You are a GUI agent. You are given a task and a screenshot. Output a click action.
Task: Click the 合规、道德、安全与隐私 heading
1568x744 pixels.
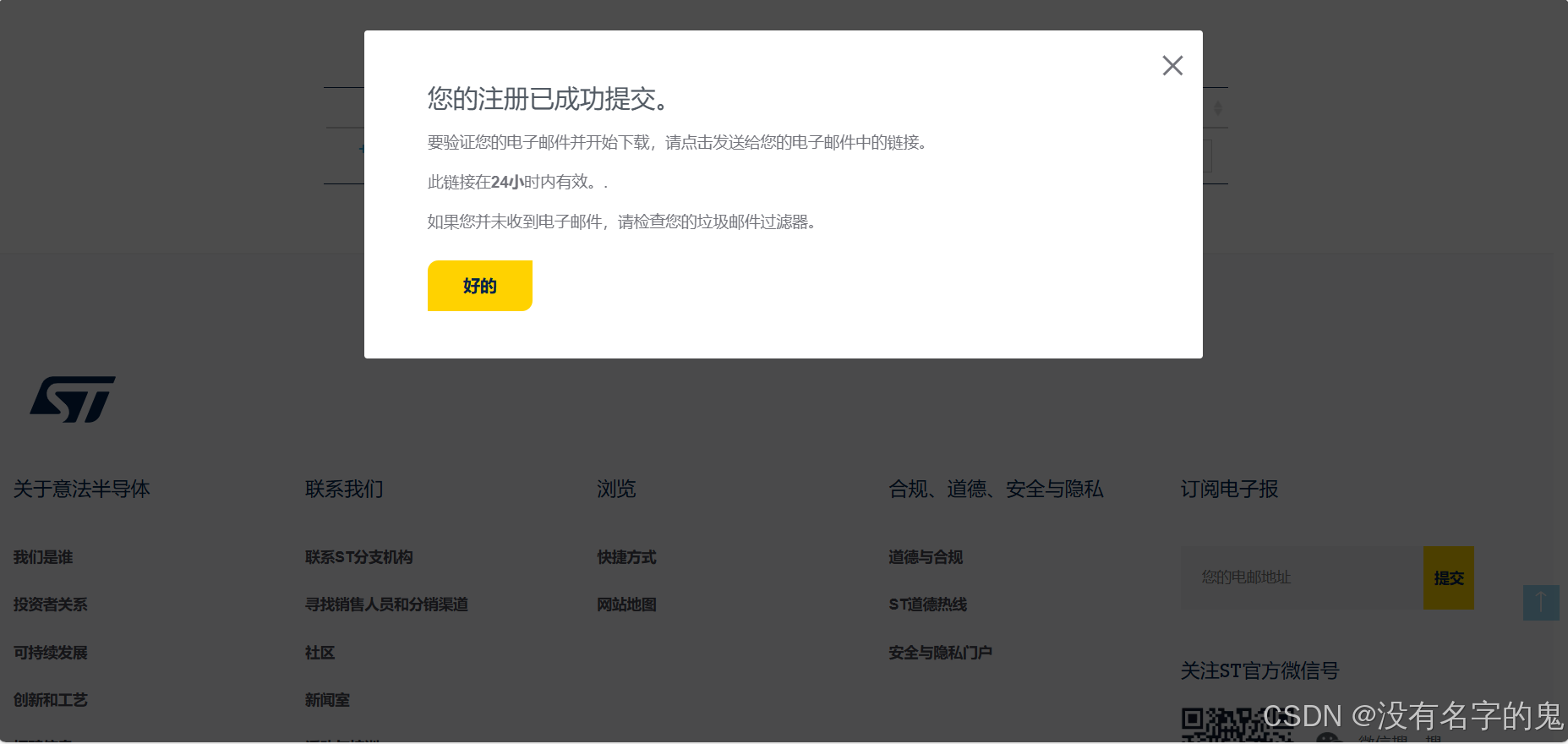tap(996, 489)
